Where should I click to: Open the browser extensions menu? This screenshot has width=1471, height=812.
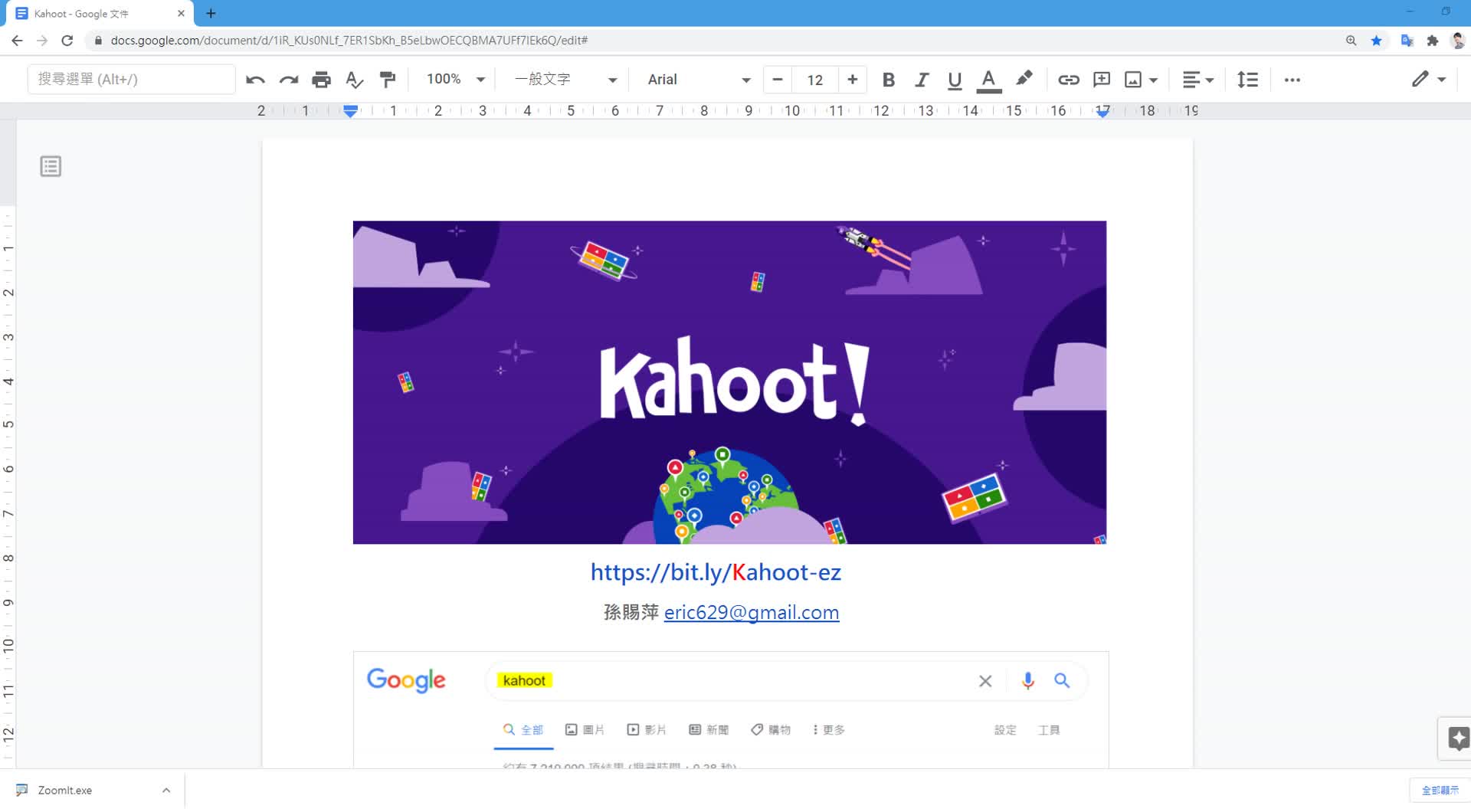coord(1433,41)
